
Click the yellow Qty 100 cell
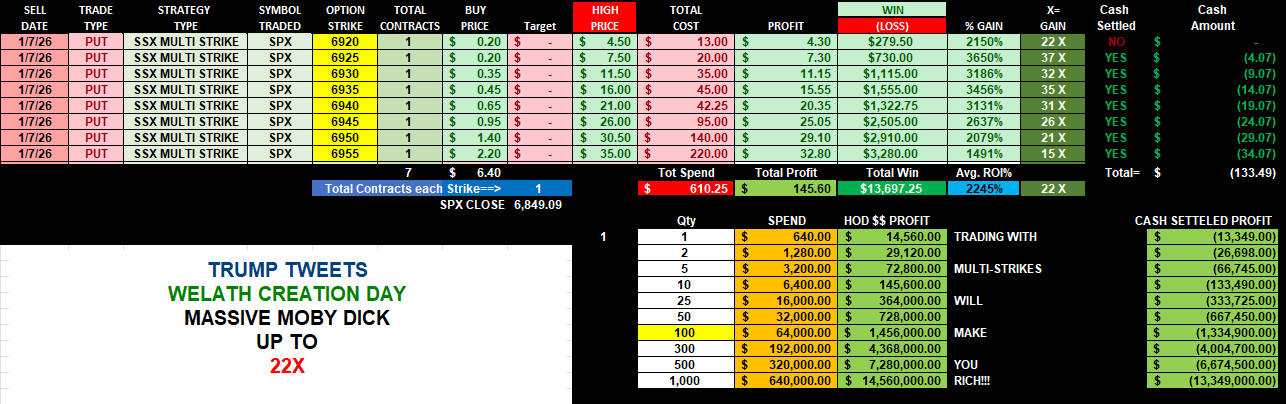click(686, 332)
